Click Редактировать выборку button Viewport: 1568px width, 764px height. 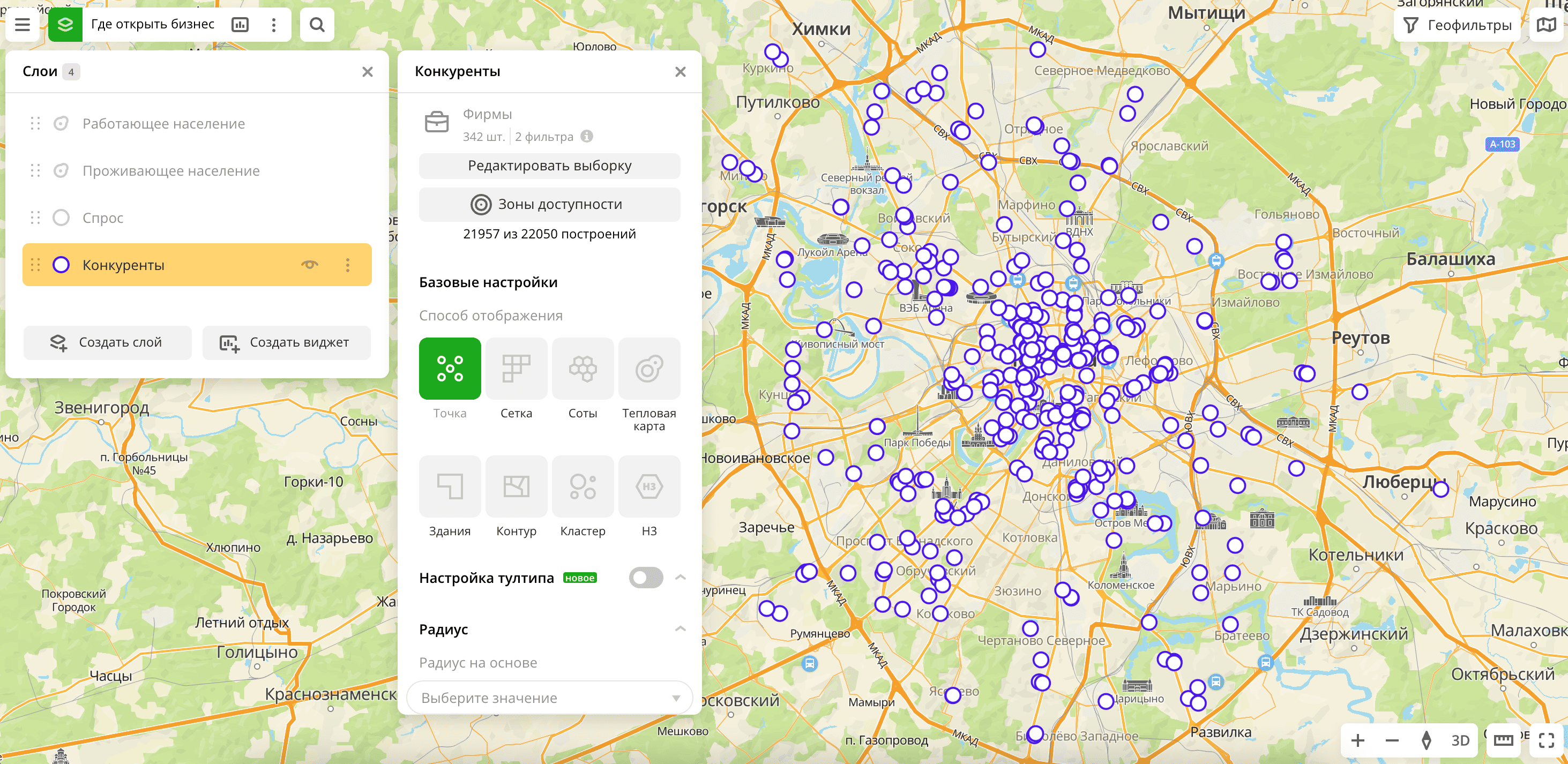tap(550, 166)
